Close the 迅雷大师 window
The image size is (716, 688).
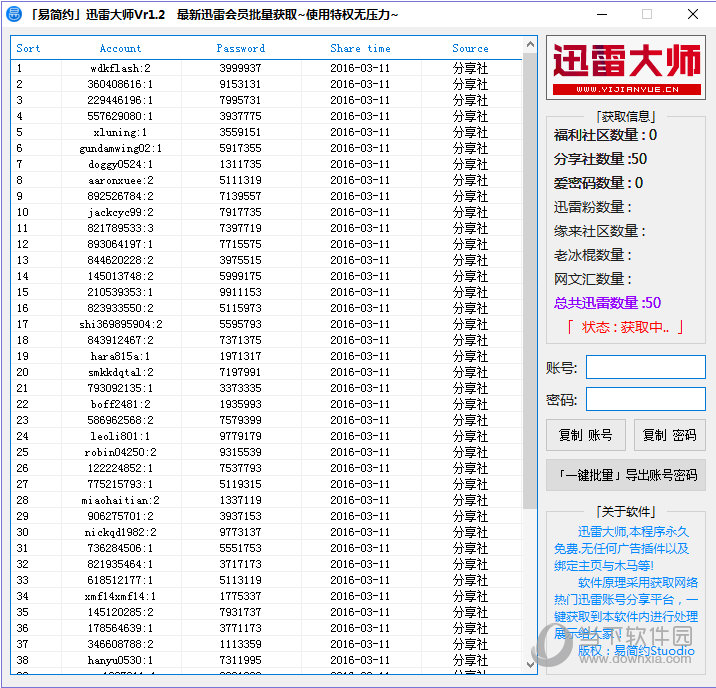coord(693,14)
